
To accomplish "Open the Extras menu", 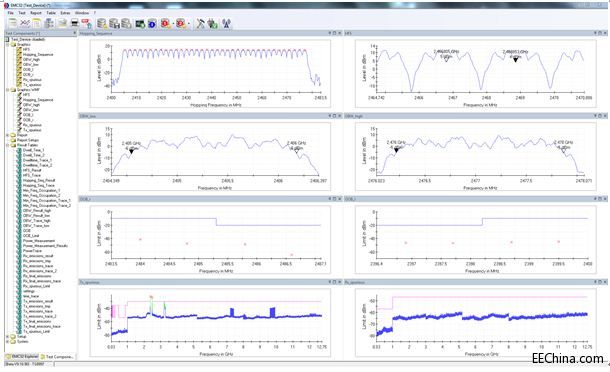I will (x=65, y=13).
